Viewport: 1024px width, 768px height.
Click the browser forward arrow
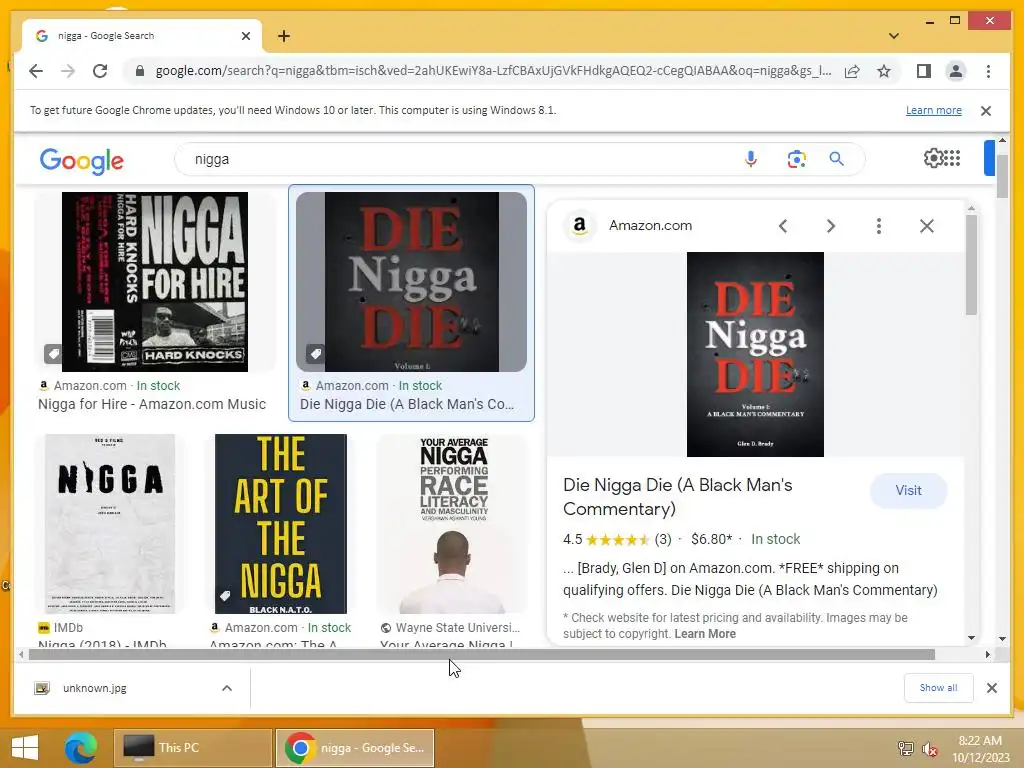(x=68, y=71)
